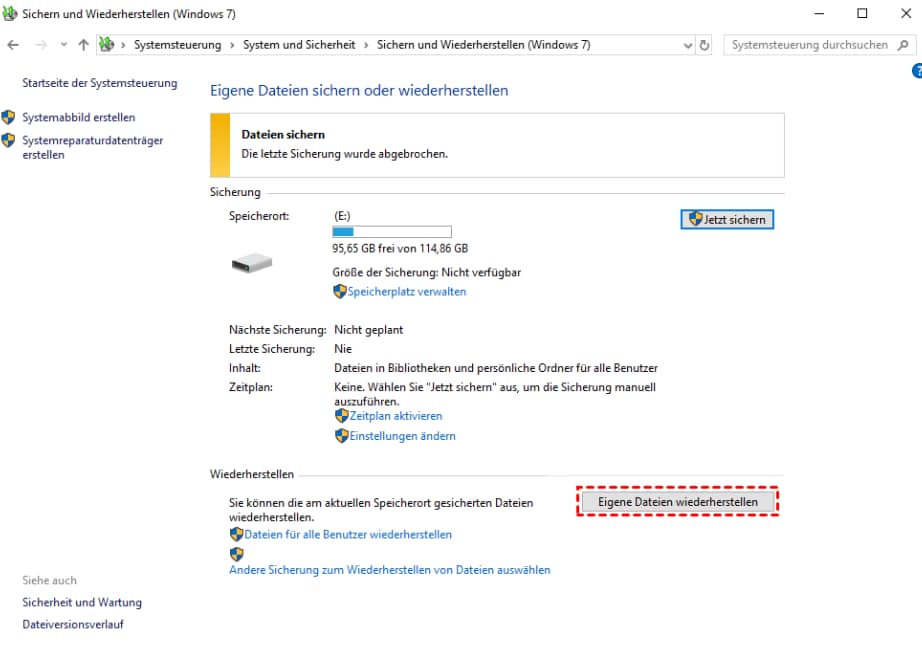Image resolution: width=922 pixels, height=647 pixels.
Task: Click the E: drive storage usage bar
Action: [x=391, y=232]
